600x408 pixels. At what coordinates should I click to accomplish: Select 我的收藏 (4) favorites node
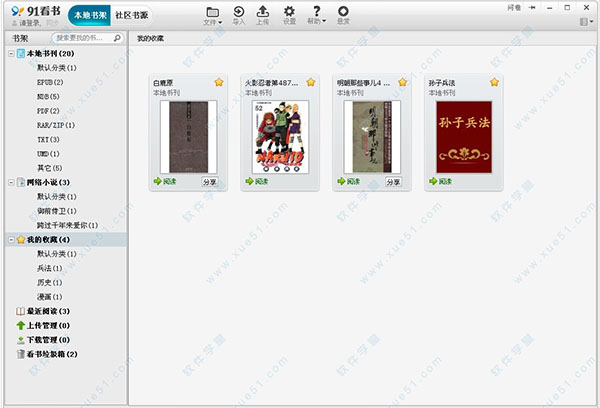click(48, 240)
